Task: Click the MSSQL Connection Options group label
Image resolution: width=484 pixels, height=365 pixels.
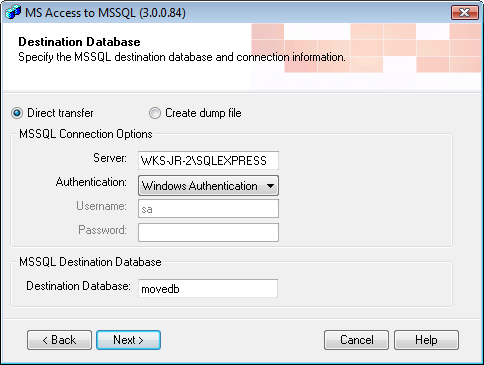Action: point(86,134)
